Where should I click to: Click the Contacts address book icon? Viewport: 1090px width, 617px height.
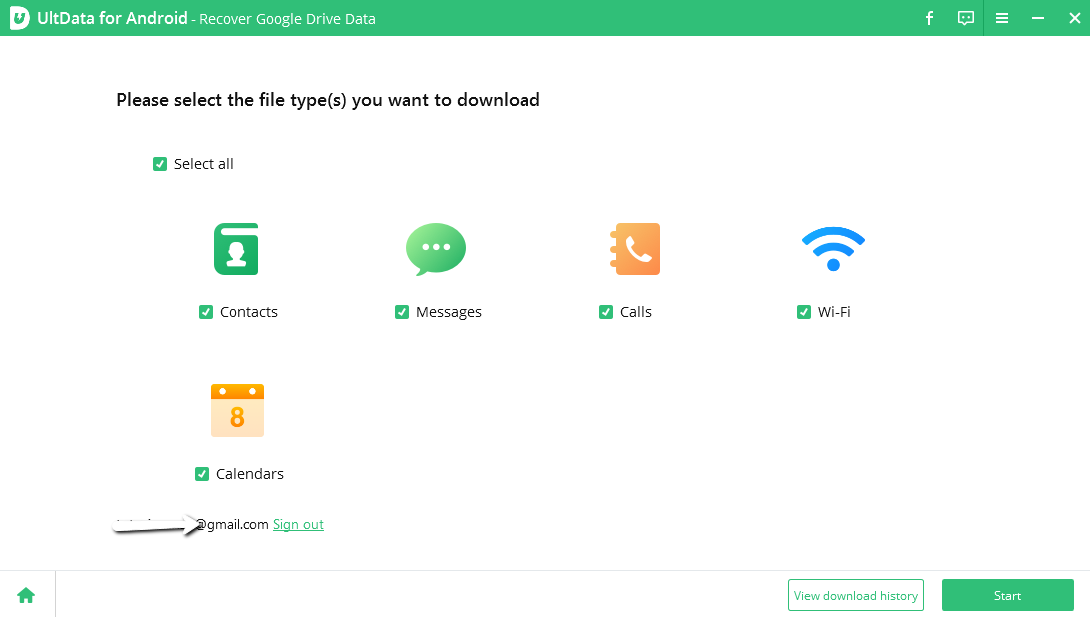pos(236,249)
